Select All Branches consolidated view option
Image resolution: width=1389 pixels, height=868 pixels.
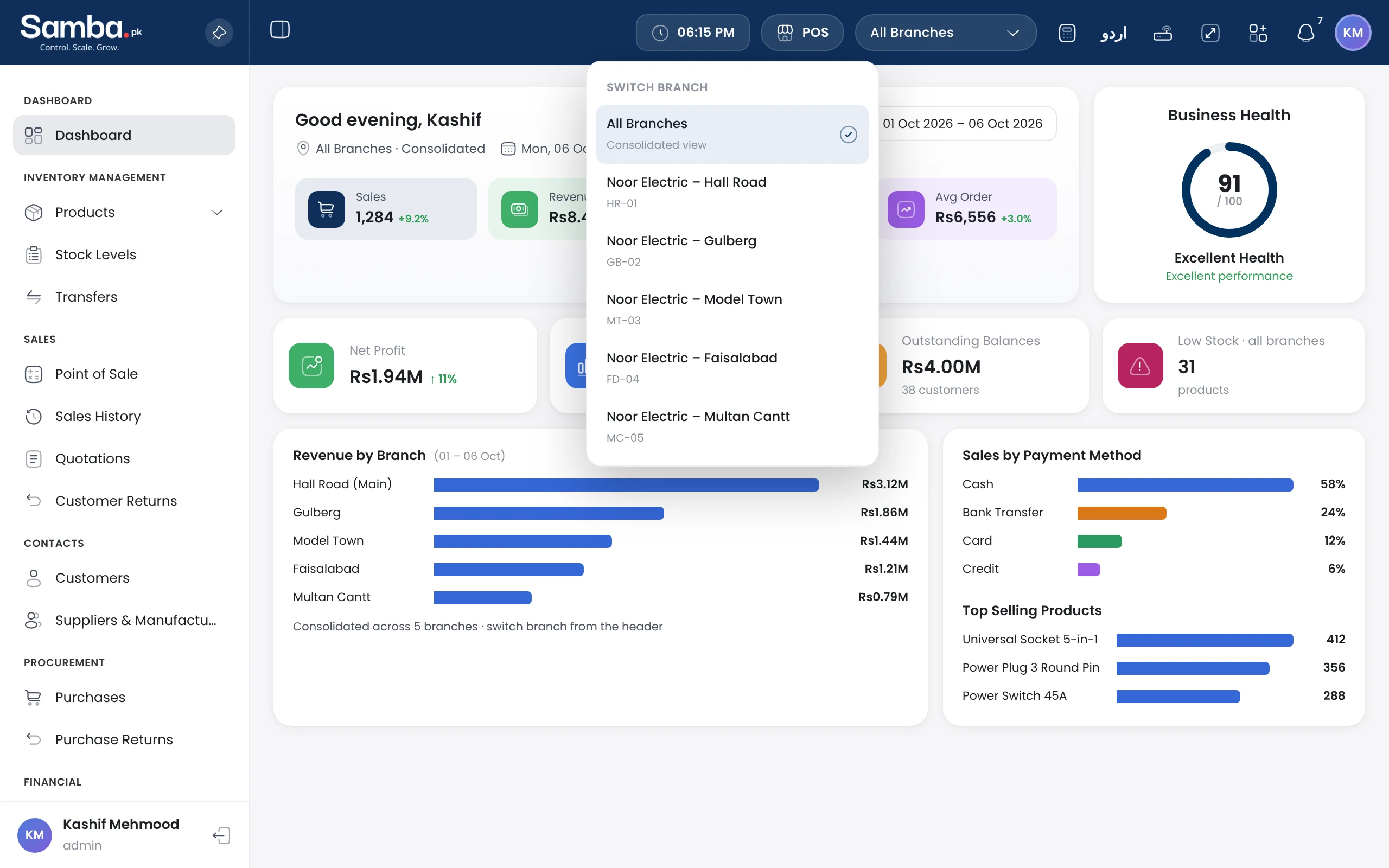[732, 135]
